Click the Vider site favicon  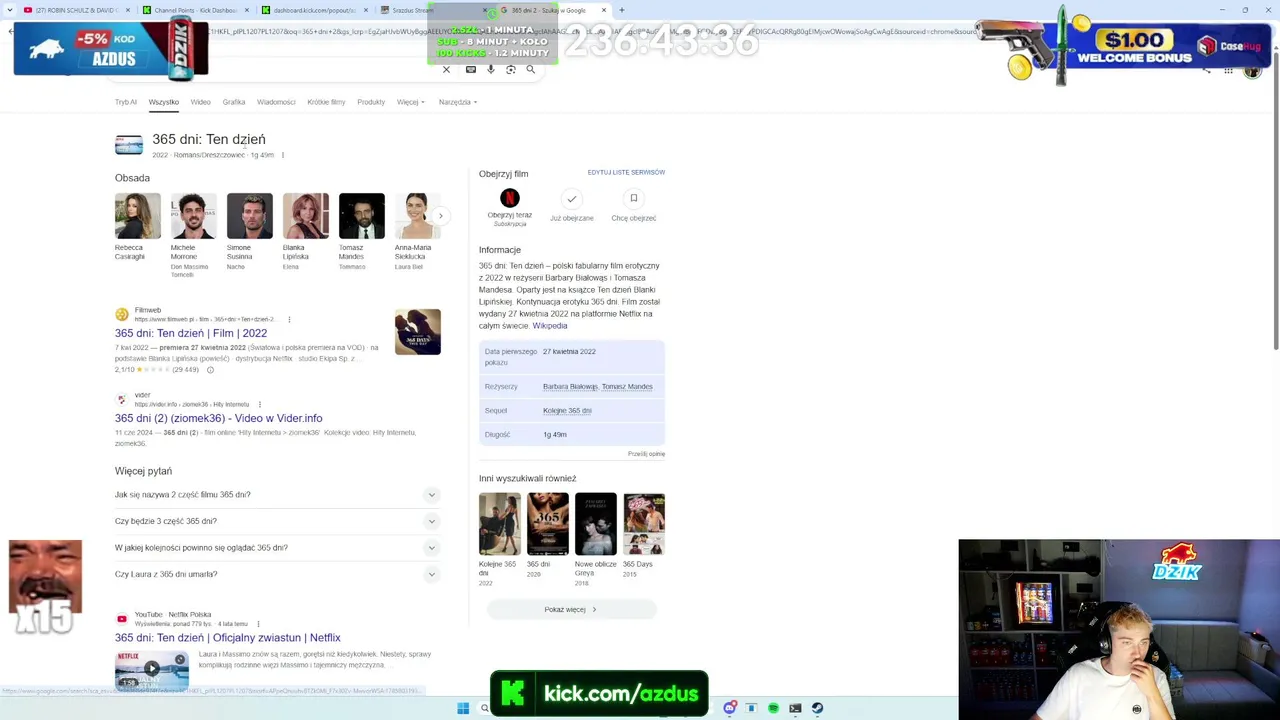click(122, 399)
